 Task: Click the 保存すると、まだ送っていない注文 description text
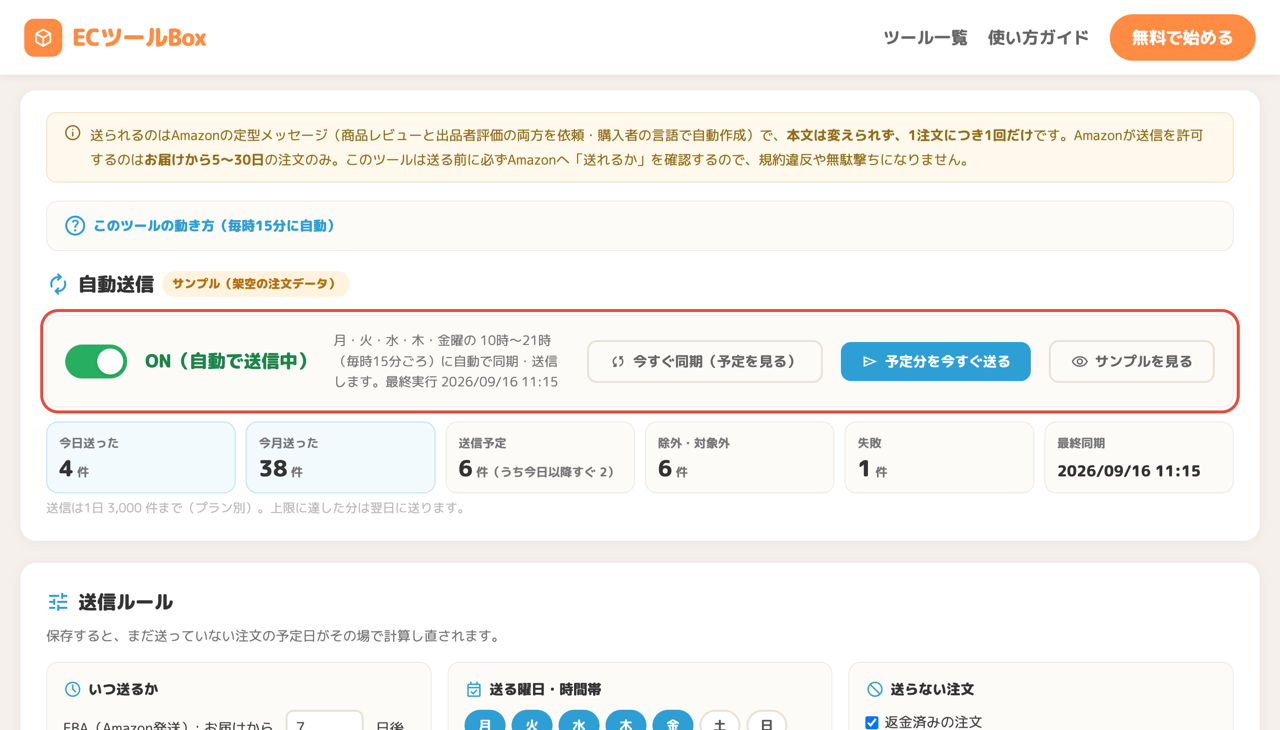[273, 636]
